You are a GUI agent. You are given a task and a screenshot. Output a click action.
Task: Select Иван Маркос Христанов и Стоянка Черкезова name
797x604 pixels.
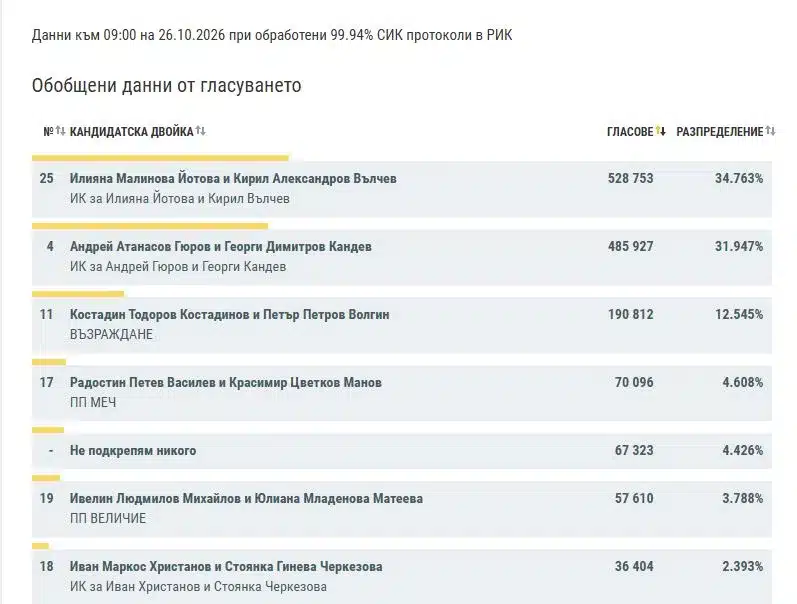click(226, 566)
